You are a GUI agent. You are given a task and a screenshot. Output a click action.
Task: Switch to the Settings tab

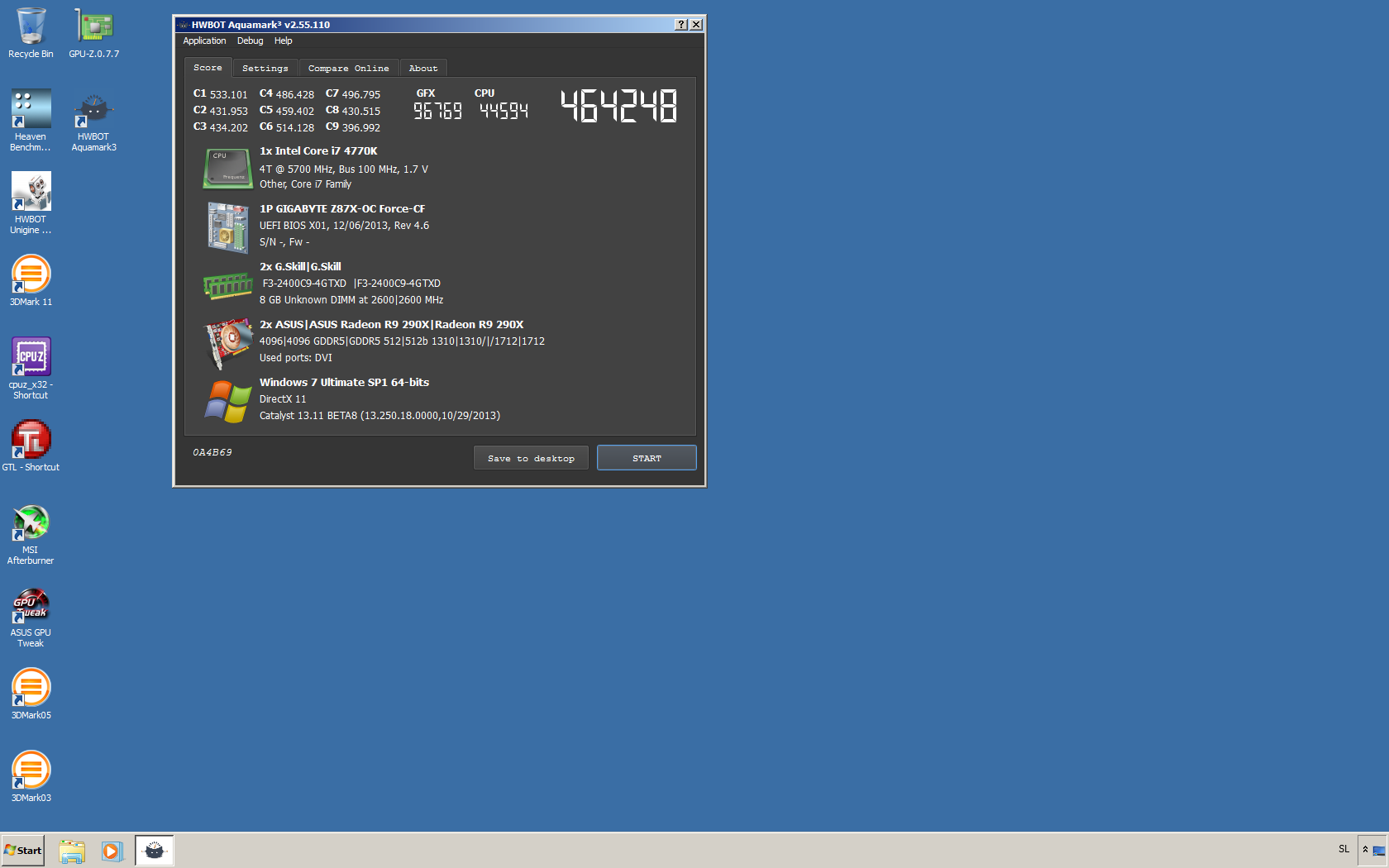[265, 69]
